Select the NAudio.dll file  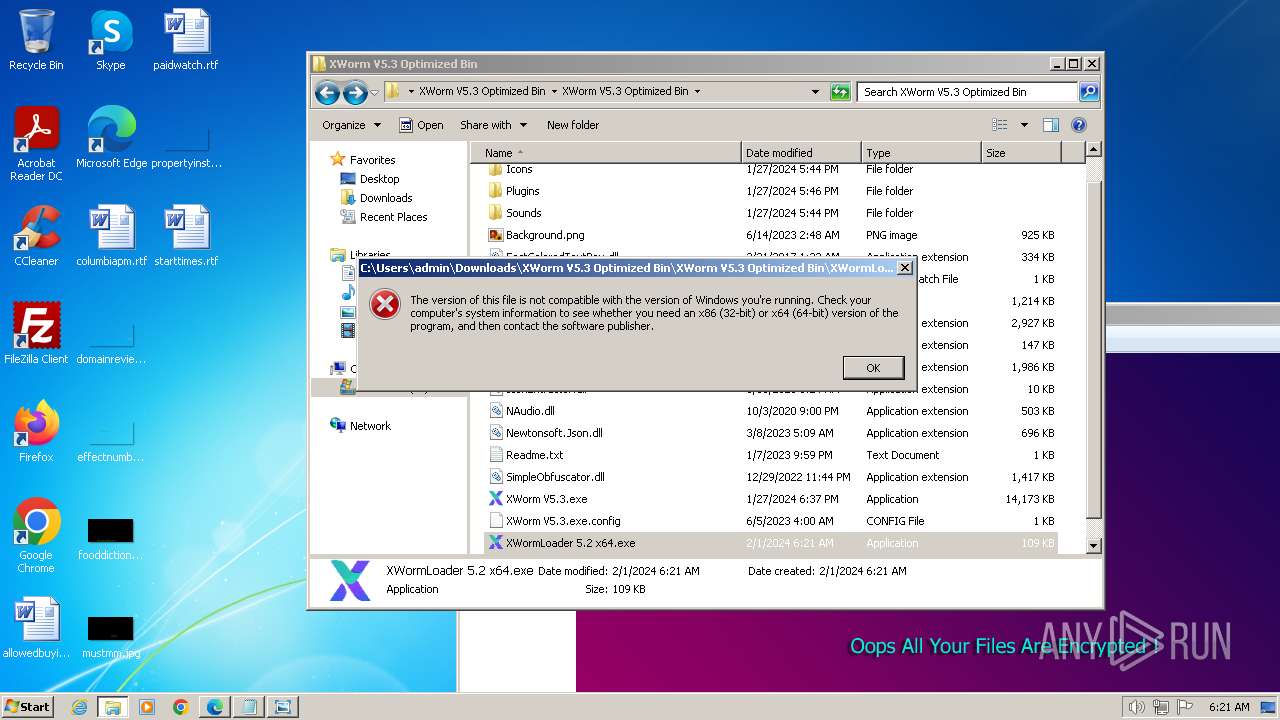click(522, 411)
